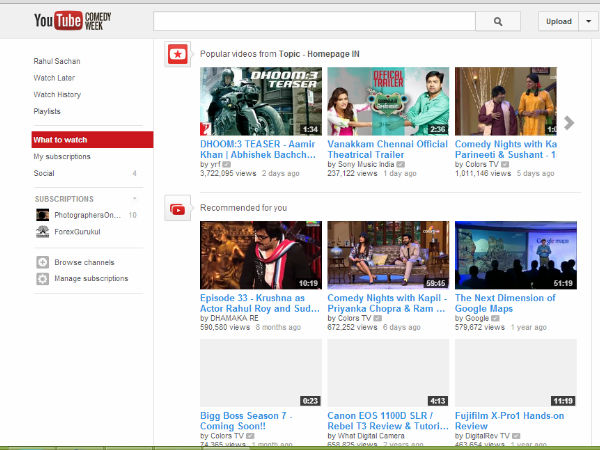Show next popular videos with right chevron
This screenshot has height=450, width=600.
click(x=569, y=123)
